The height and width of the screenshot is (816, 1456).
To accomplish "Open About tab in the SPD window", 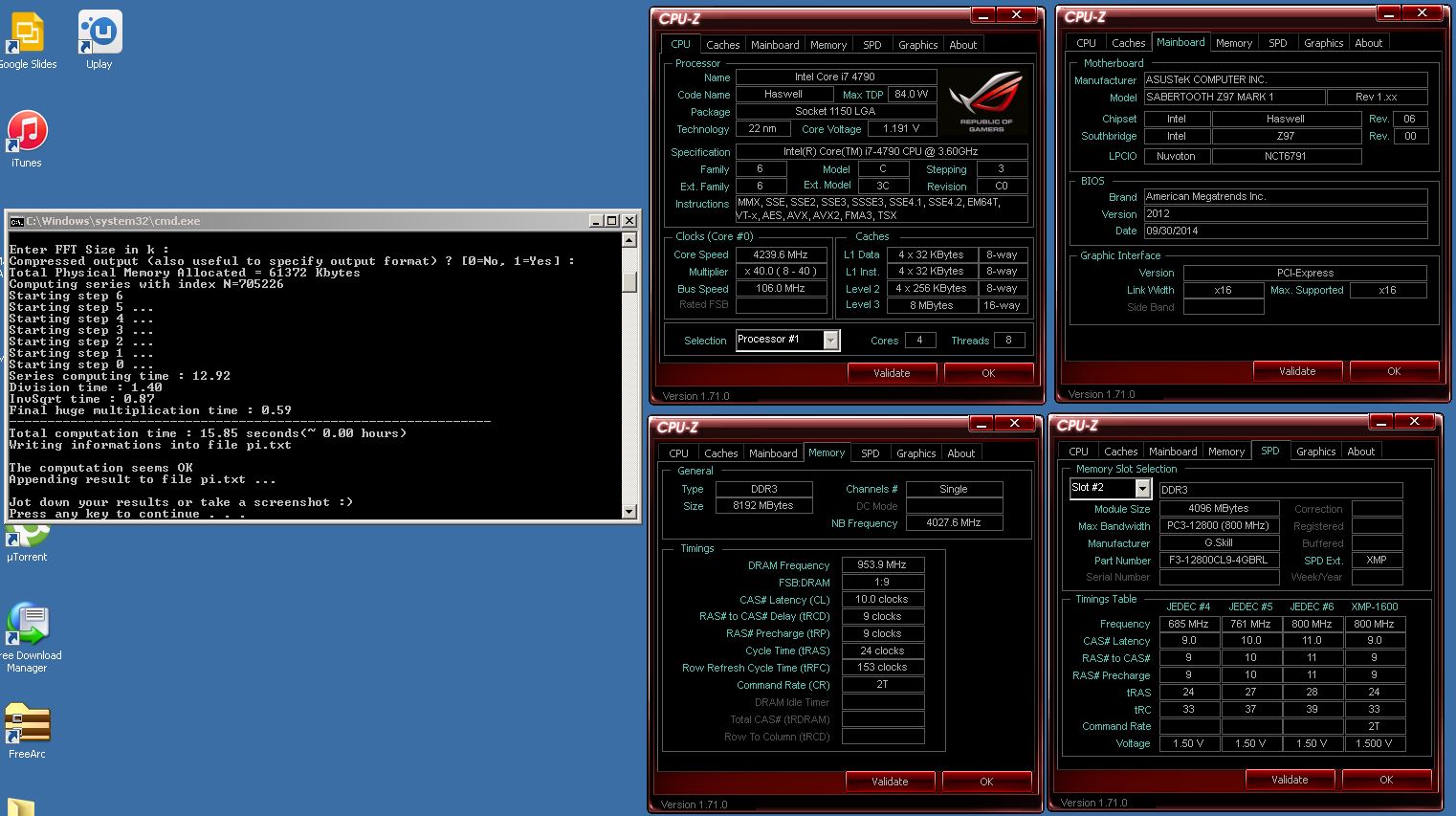I will point(1360,452).
